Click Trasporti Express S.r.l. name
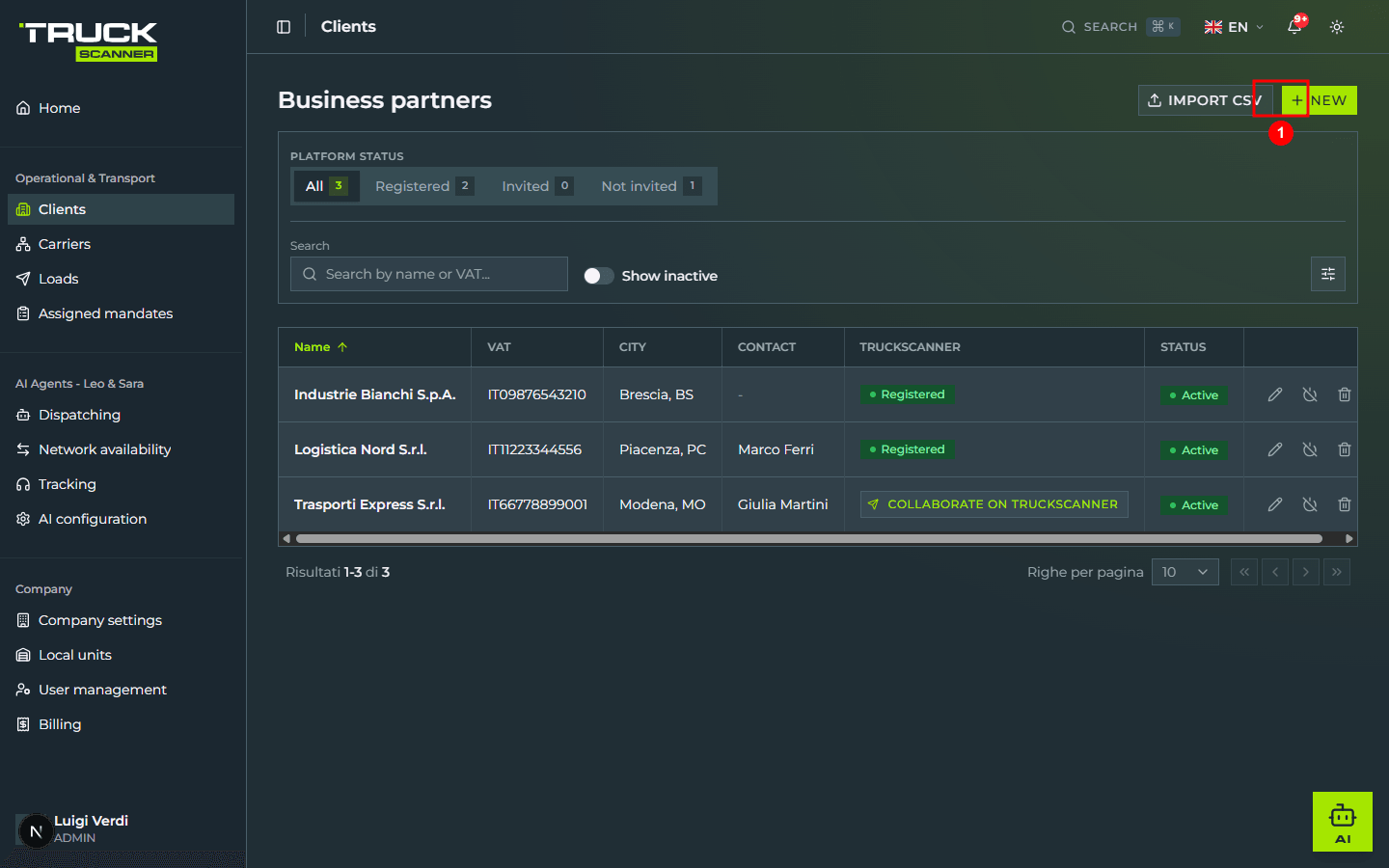Viewport: 1389px width, 868px height. [x=369, y=504]
